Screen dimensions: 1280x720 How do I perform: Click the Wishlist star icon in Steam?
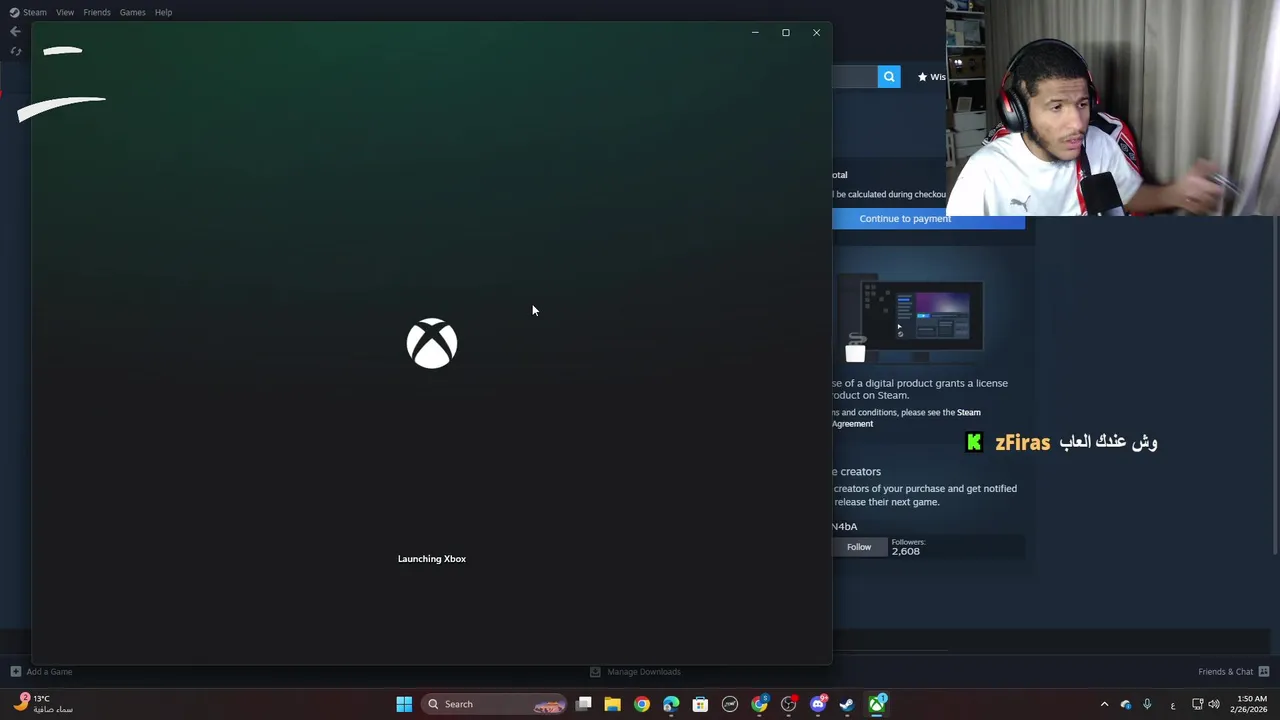click(922, 77)
